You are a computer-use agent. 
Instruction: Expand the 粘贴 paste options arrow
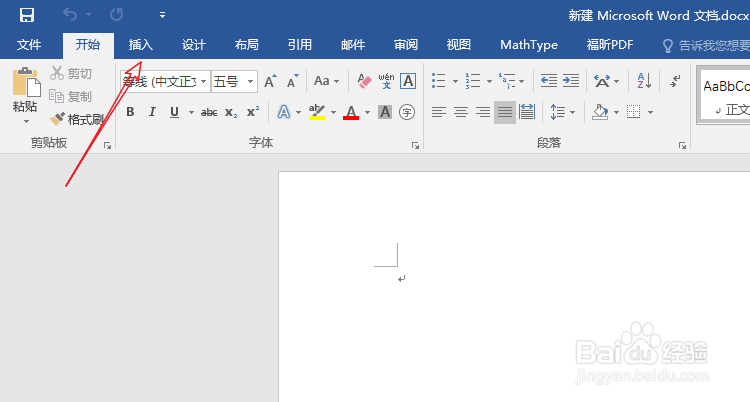click(x=26, y=121)
